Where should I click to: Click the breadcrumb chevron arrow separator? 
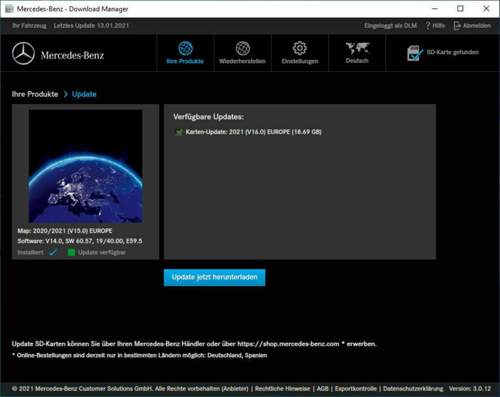pos(65,94)
